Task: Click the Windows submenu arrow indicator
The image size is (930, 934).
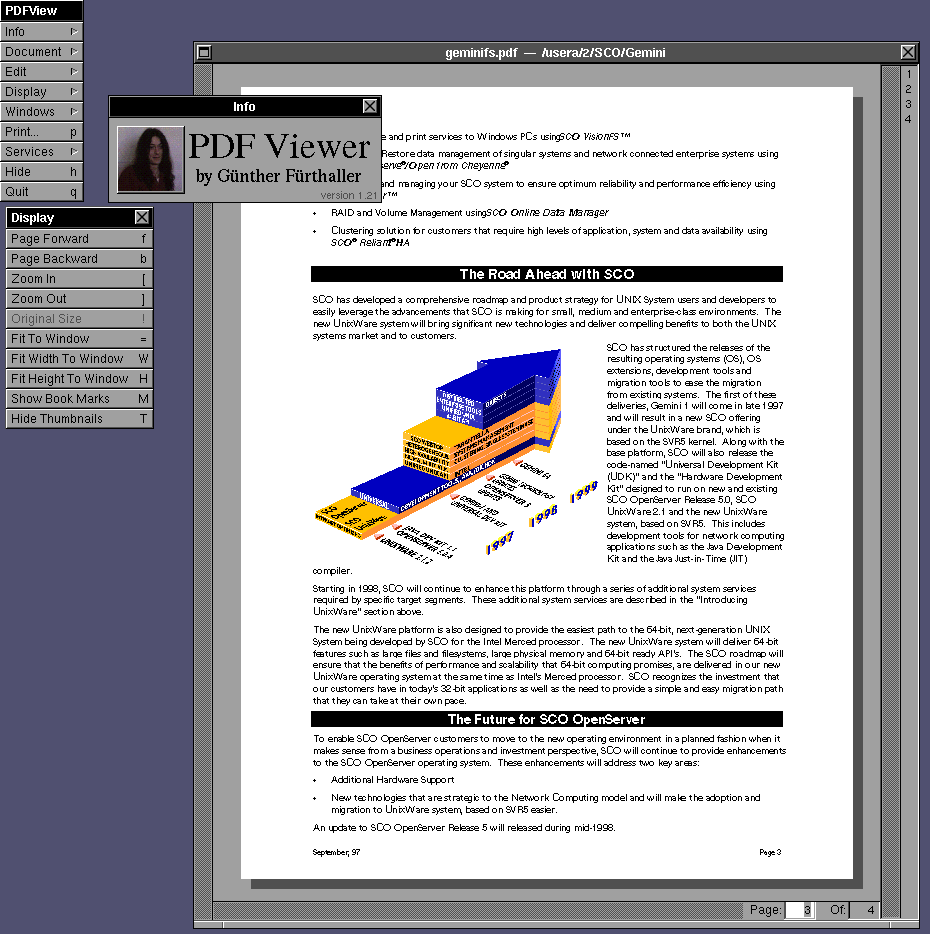Action: [x=74, y=111]
